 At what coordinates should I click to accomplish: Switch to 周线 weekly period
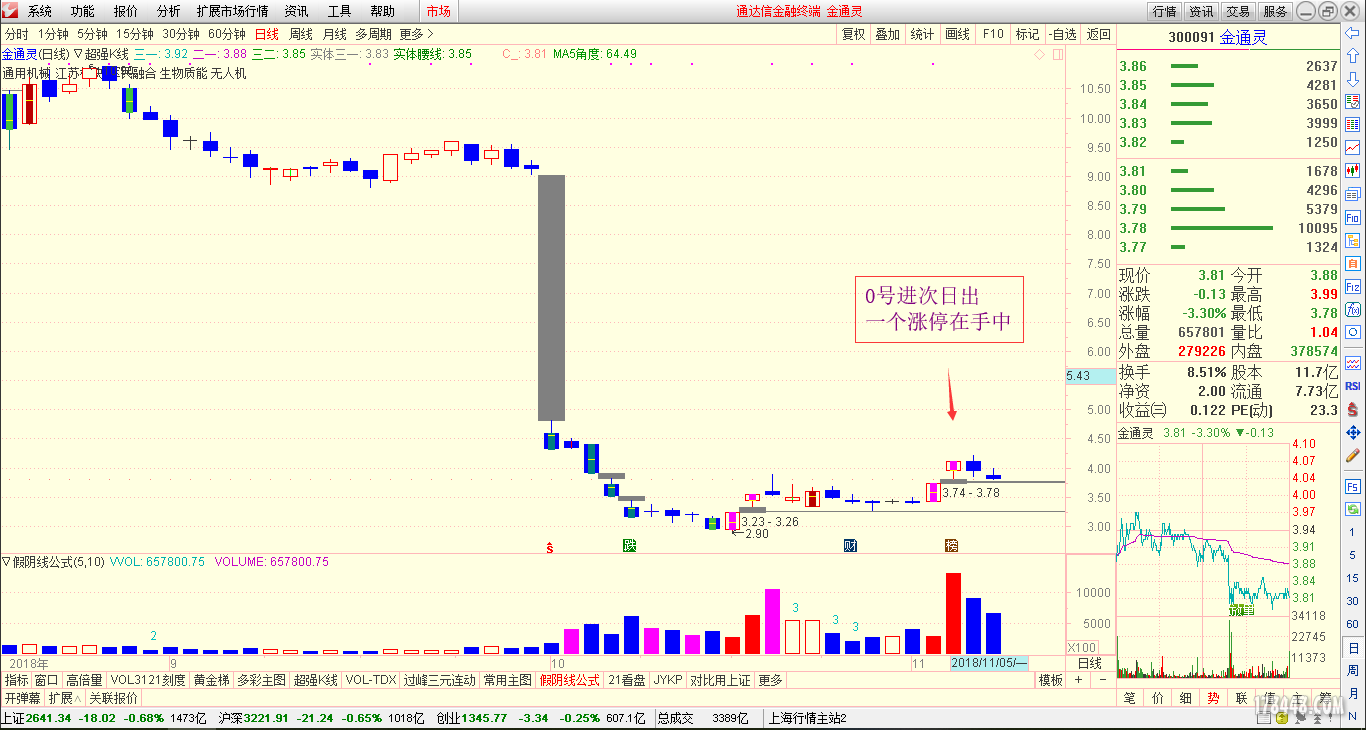(300, 34)
